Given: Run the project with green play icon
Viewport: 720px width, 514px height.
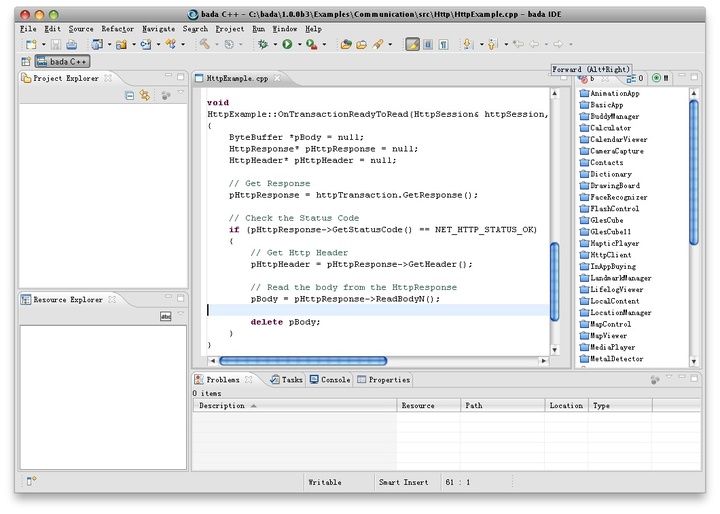Looking at the screenshot, I should pyautogui.click(x=287, y=44).
